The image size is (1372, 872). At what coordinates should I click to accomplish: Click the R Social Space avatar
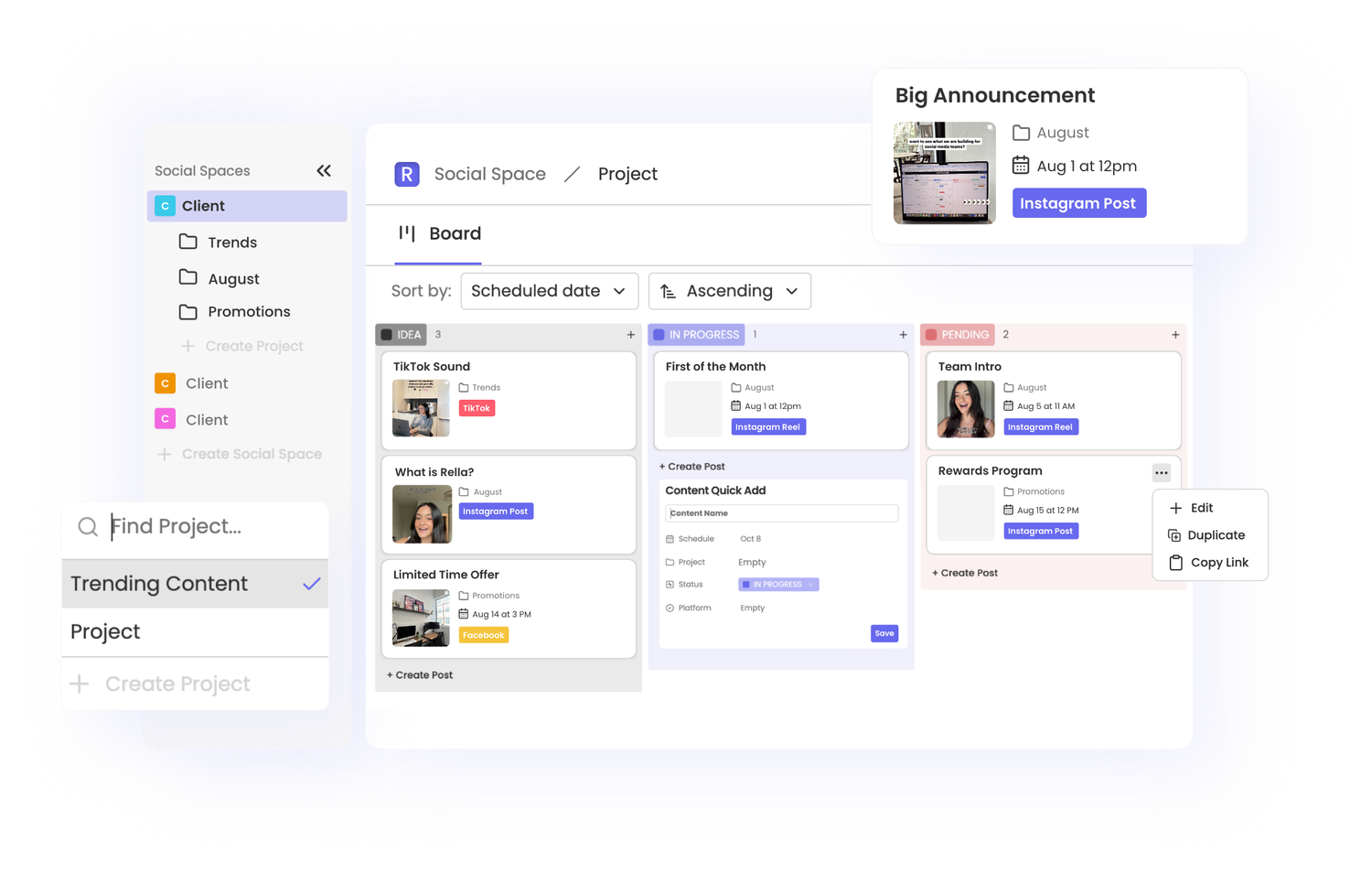point(406,174)
